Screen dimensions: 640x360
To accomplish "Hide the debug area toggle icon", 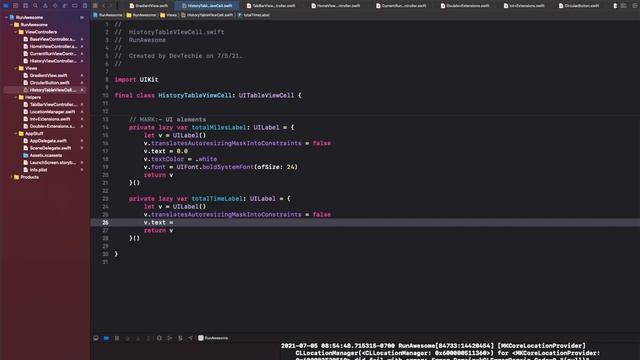I will [96, 338].
